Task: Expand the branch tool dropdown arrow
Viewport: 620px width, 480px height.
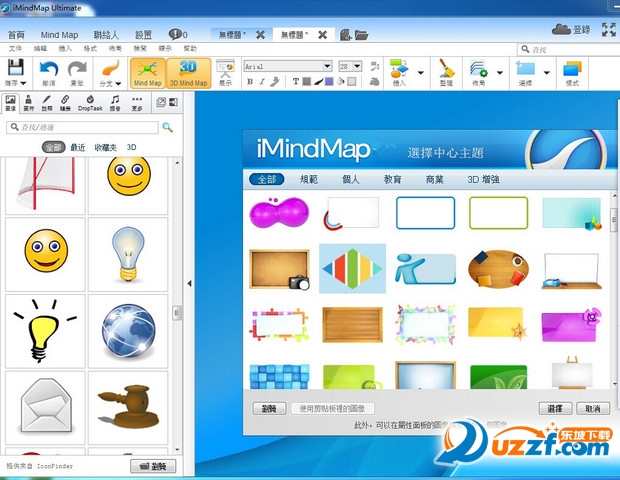Action: 118,83
